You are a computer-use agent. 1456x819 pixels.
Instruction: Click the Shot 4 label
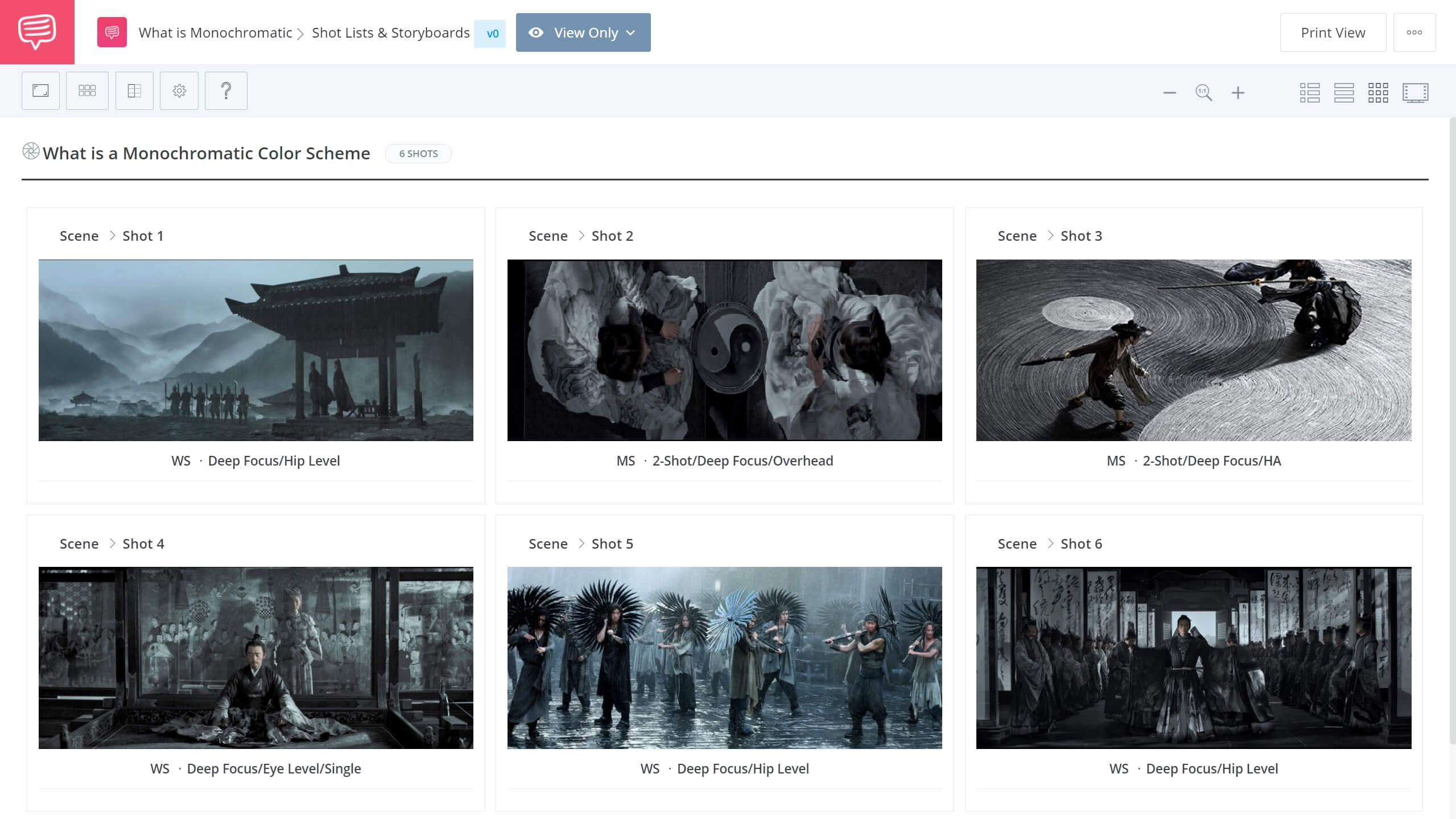coord(143,544)
